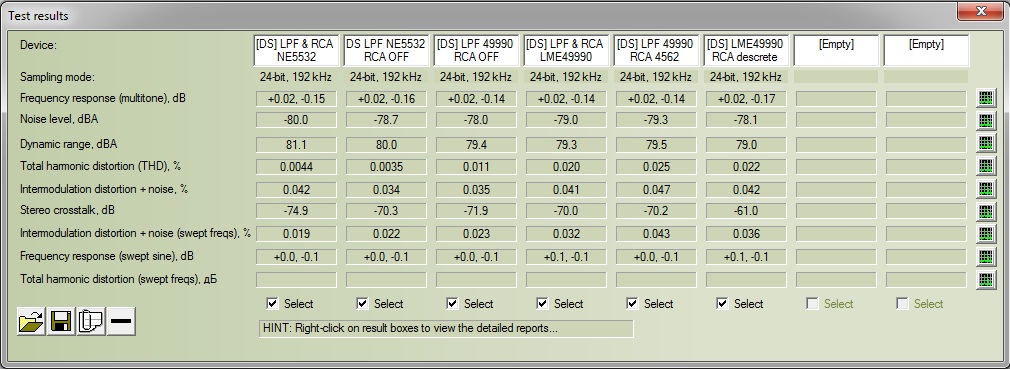Viewport: 1010px width, 370px height.
Task: Click frequency response value +0.02, -0.17
Action: (x=747, y=99)
